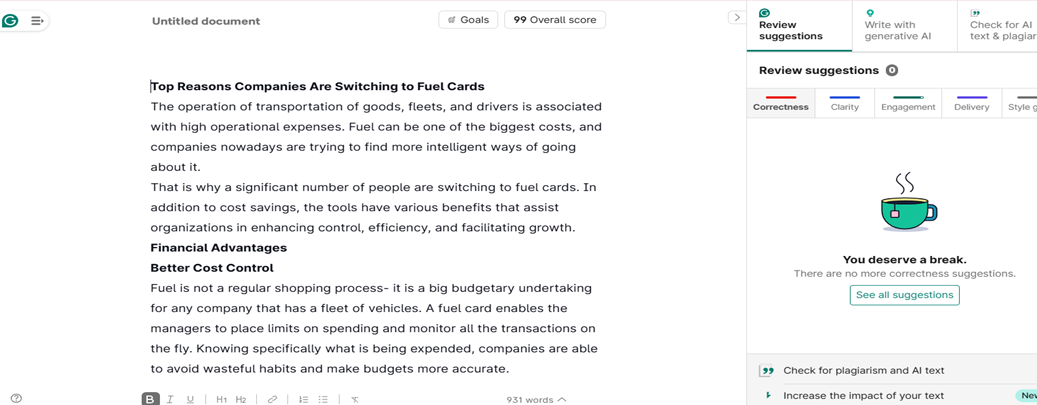Select the Clarity suggestions tab
Screen dimensions: 1037x405
tap(844, 104)
